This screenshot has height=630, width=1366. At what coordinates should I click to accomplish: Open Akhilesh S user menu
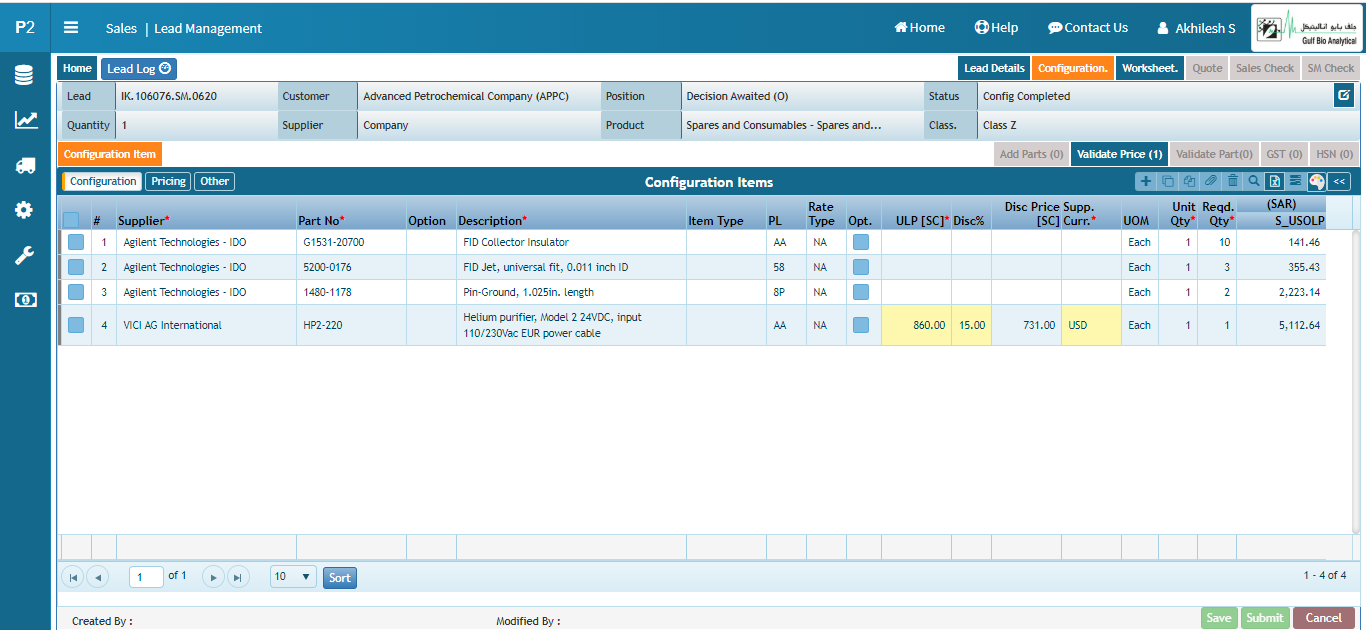pyautogui.click(x=1196, y=29)
